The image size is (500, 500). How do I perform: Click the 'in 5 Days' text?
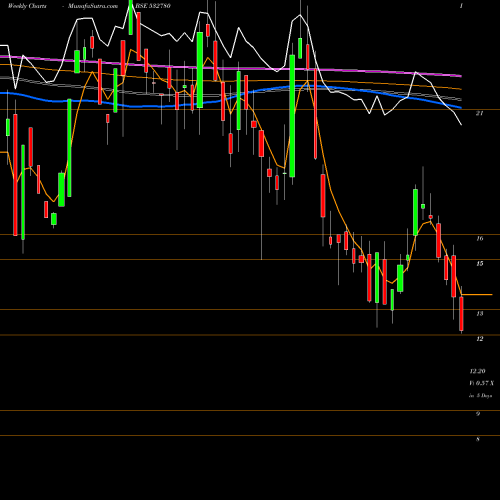coord(481,396)
